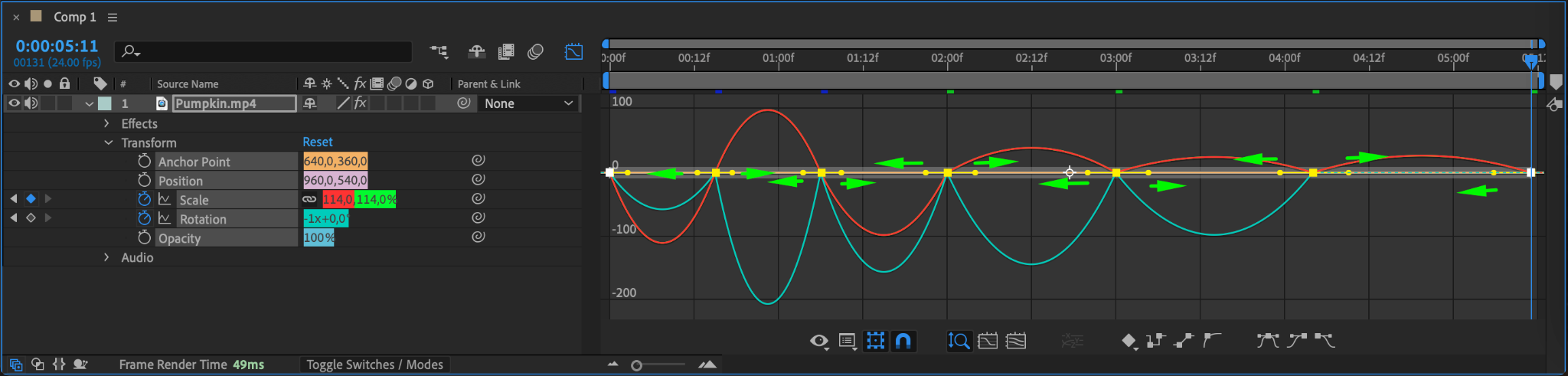Hide the Pumpkin.mp4 layer video
This screenshot has height=376, width=1568.
click(x=14, y=103)
